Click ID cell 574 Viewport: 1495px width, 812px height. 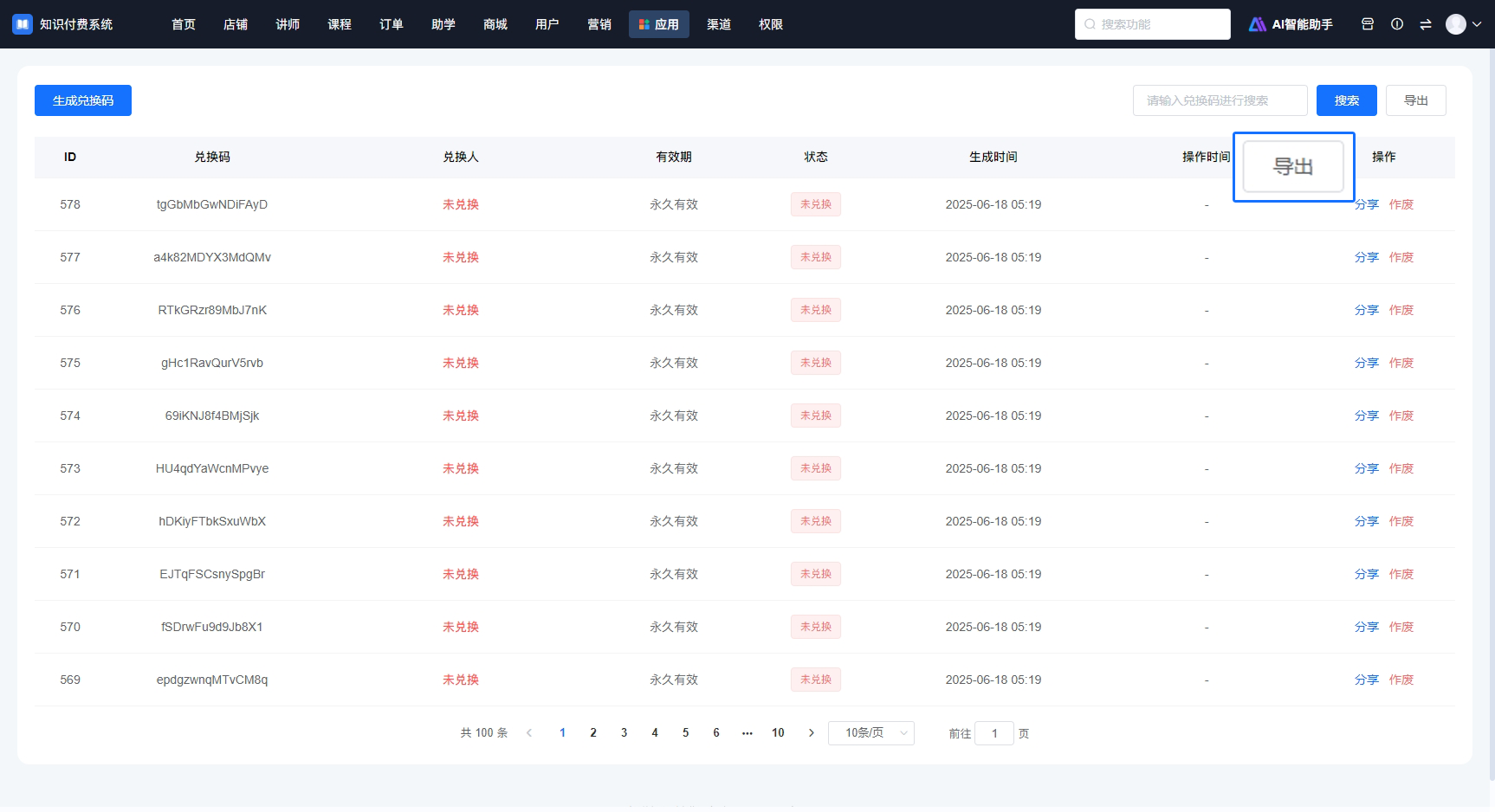[x=70, y=416]
